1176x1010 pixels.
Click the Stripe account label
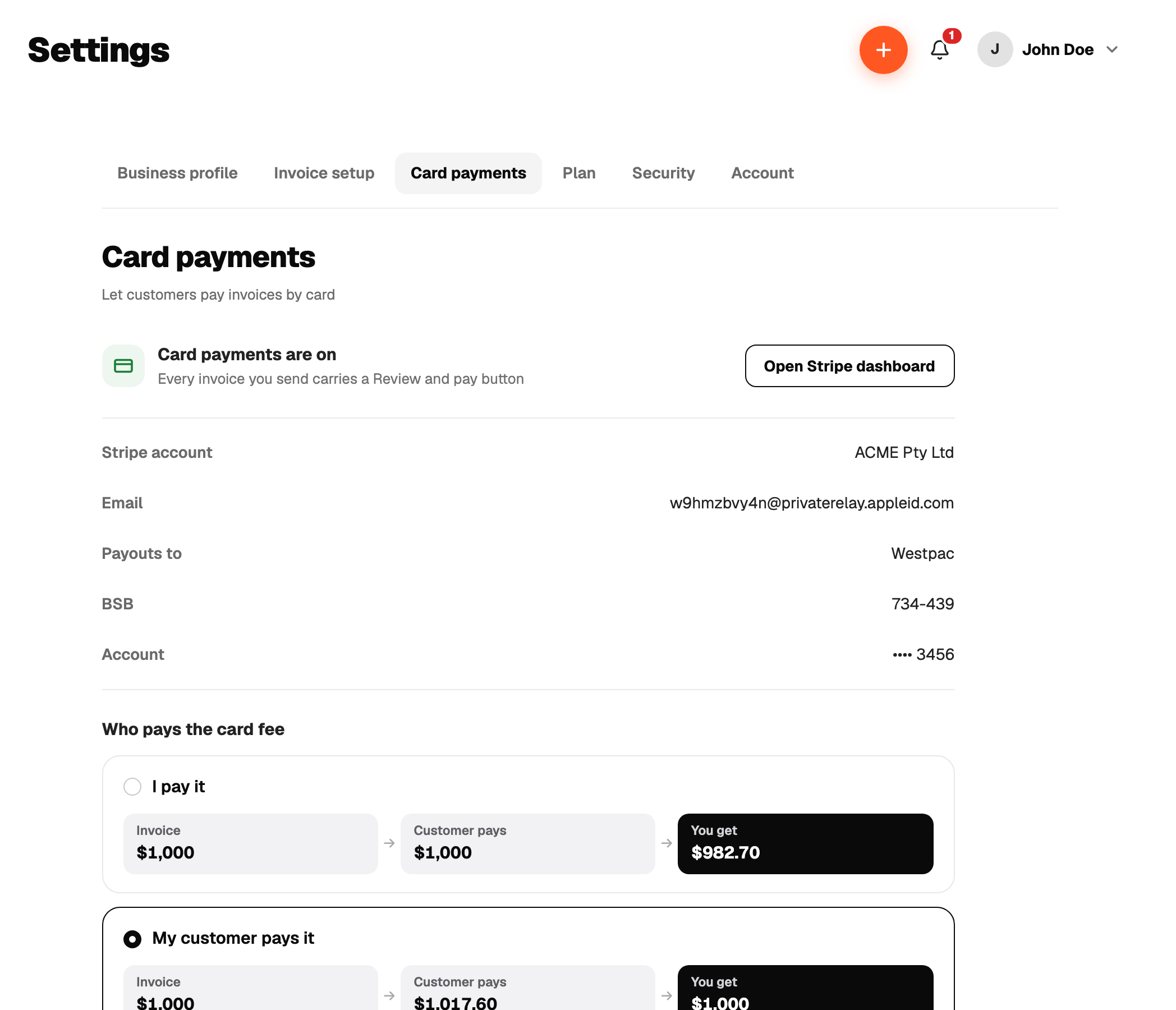click(157, 452)
